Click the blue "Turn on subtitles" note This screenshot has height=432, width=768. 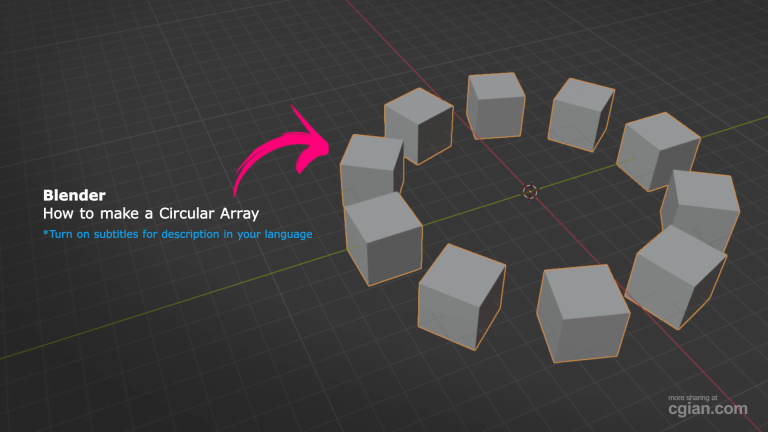tap(177, 235)
